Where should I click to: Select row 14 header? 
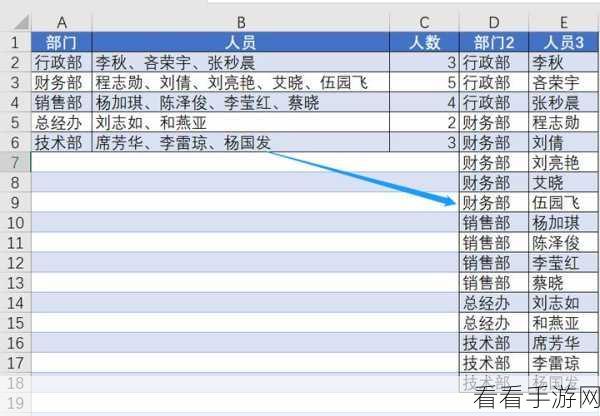coord(15,303)
